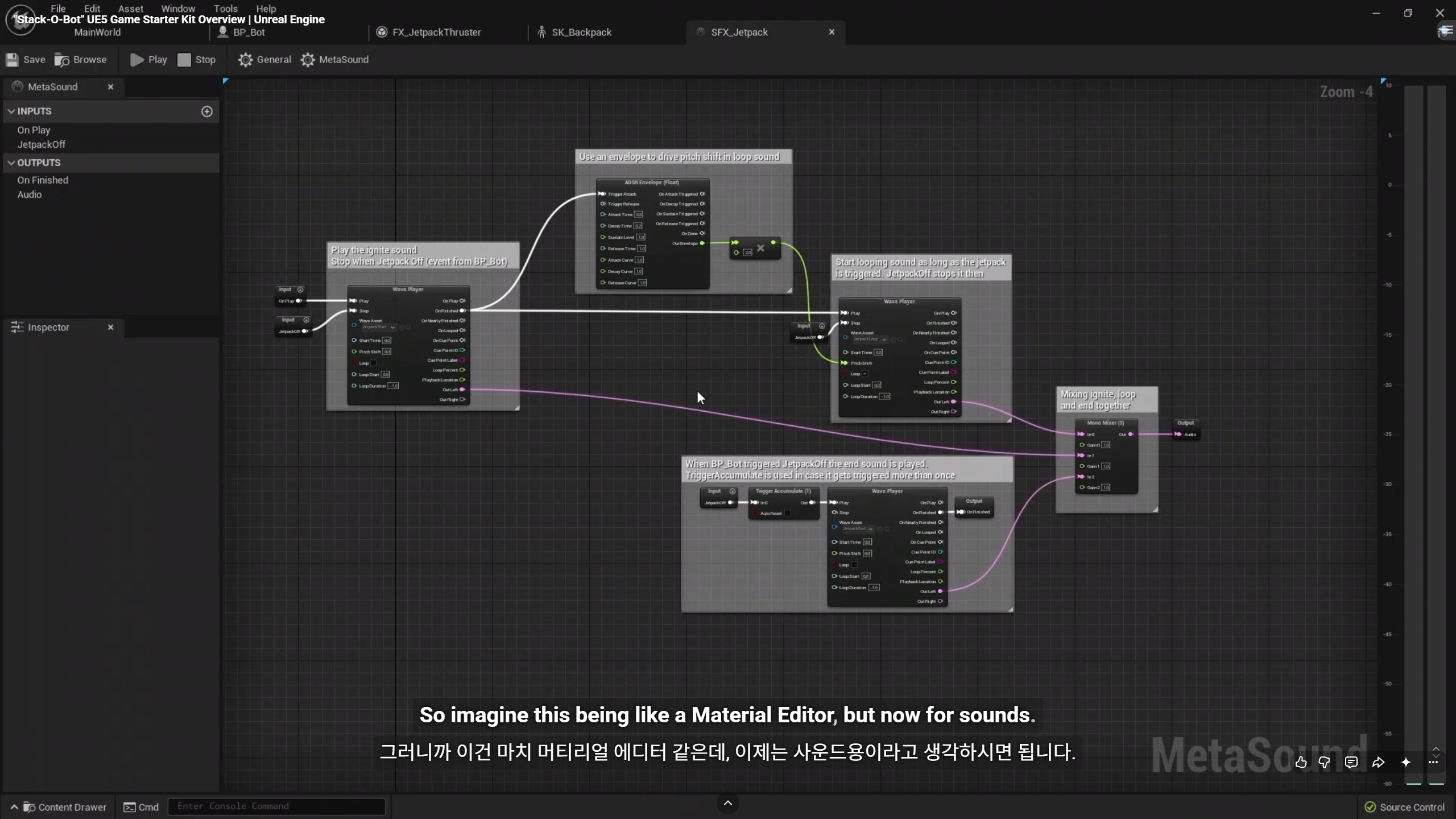The image size is (1456, 819).
Task: Select Audio in the Outputs list
Action: (x=30, y=195)
